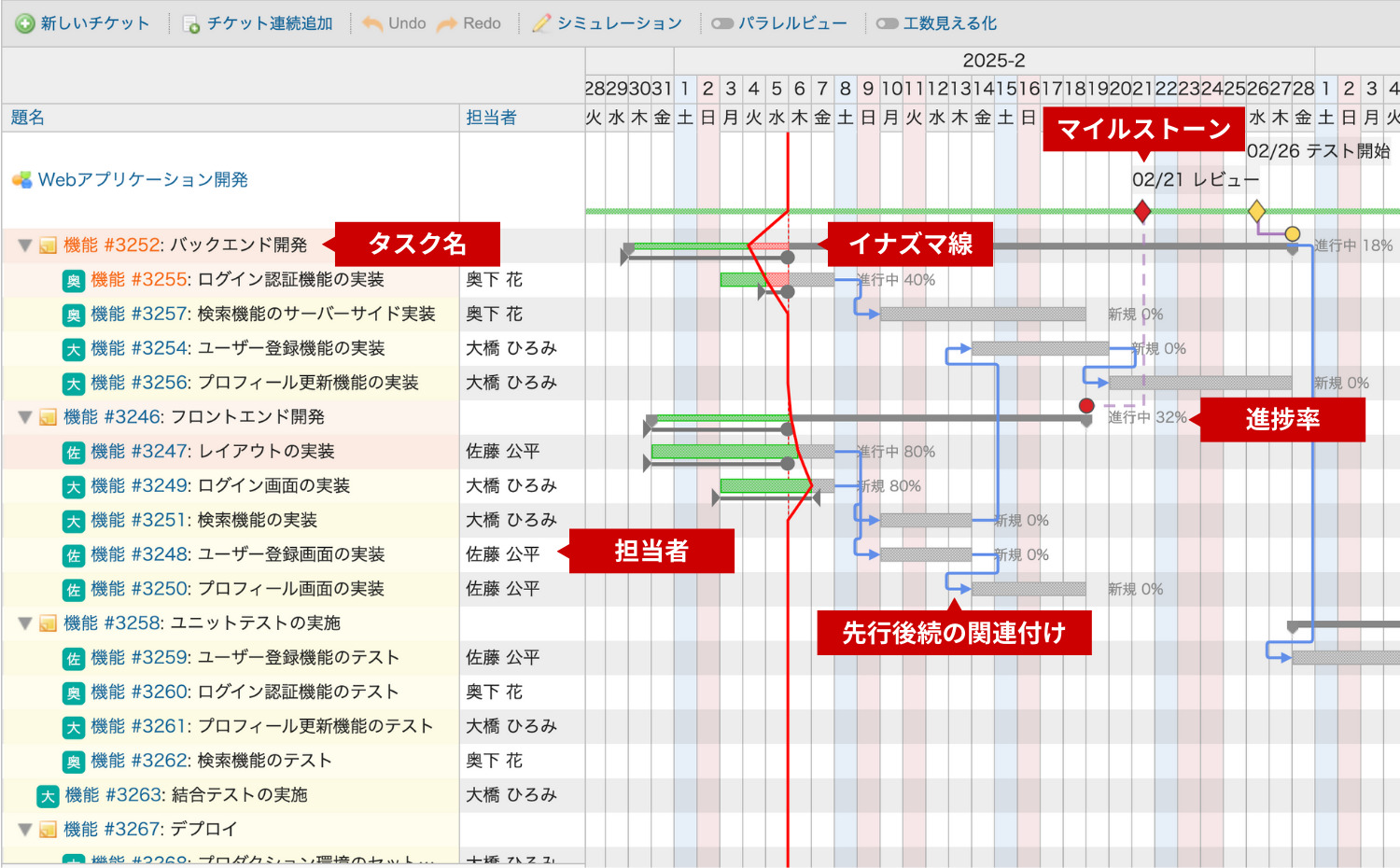Open ticket #3263 結合テストの実施

point(186,794)
